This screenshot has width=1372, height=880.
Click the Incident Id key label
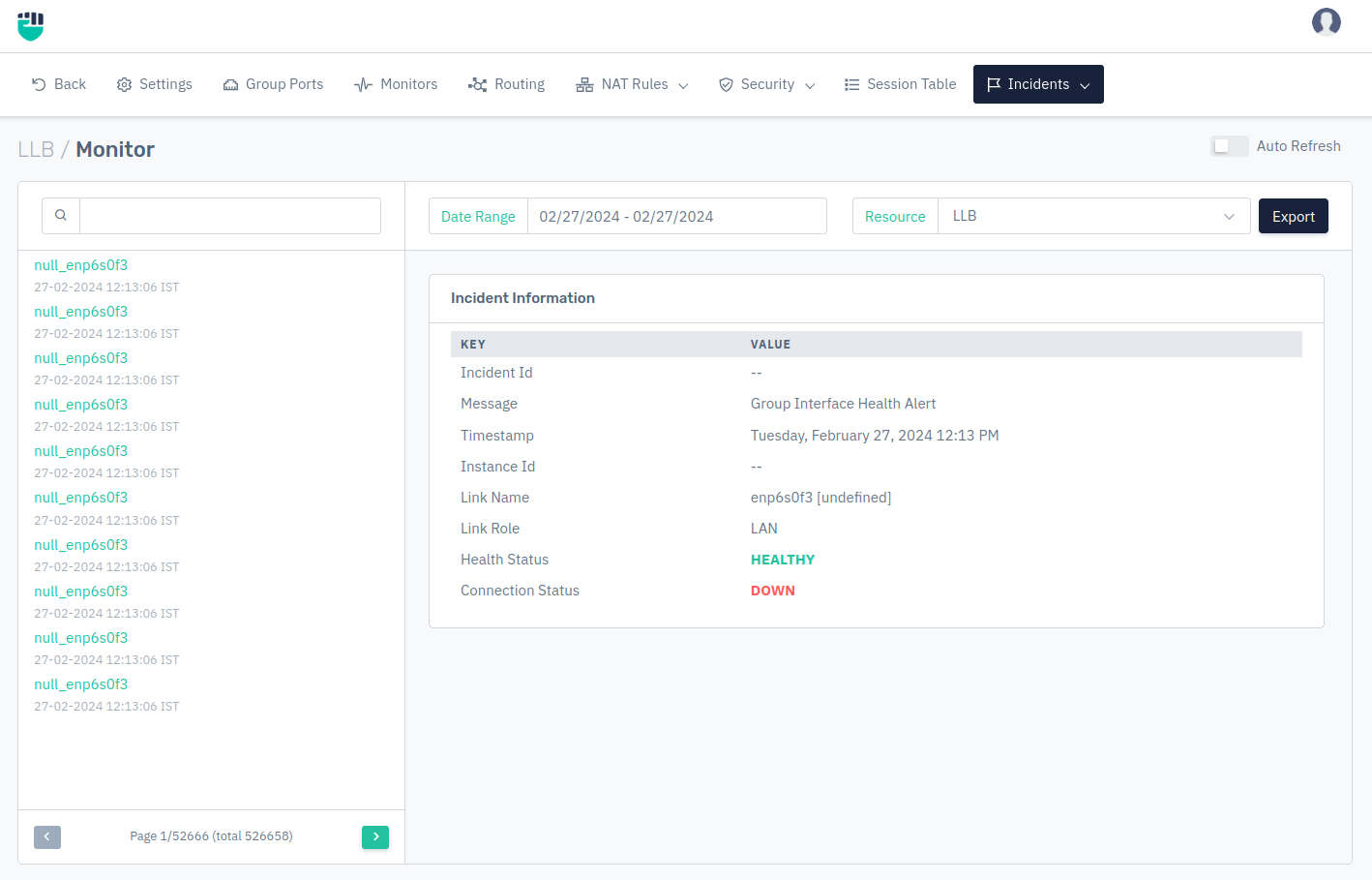(x=496, y=373)
